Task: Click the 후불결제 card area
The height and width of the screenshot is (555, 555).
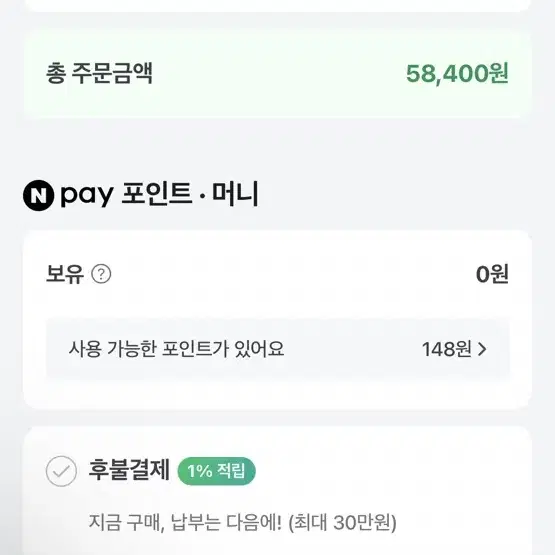Action: tap(278, 491)
